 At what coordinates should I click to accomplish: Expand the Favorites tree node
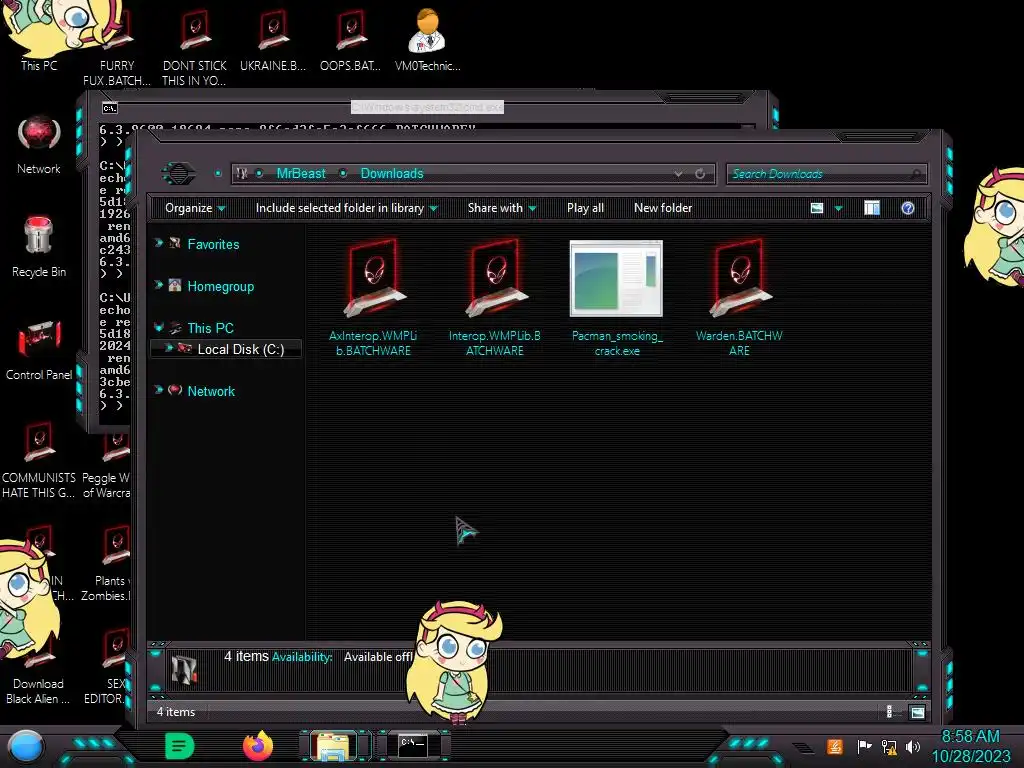click(159, 243)
